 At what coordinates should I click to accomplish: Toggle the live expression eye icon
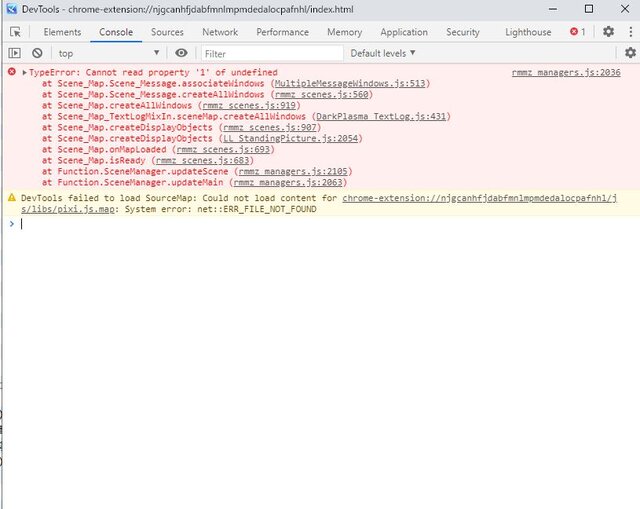181,53
